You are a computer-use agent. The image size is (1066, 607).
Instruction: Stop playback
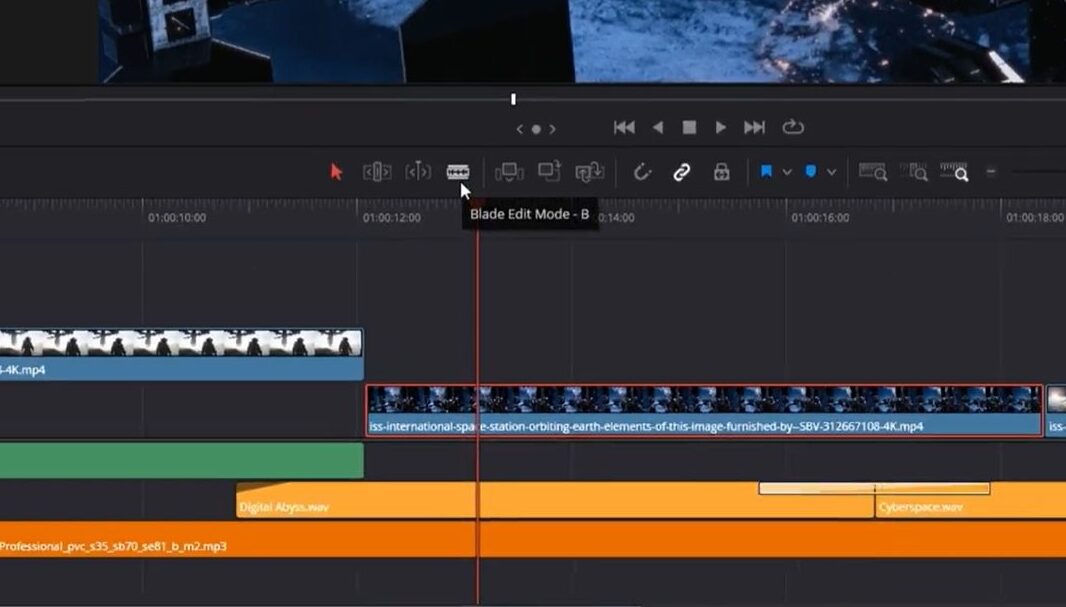pyautogui.click(x=689, y=127)
